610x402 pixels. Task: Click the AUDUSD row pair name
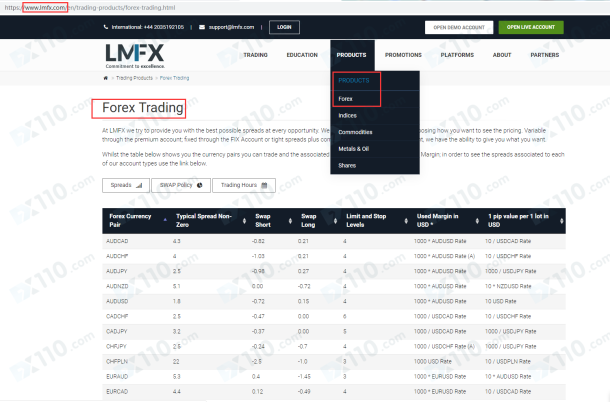click(117, 302)
